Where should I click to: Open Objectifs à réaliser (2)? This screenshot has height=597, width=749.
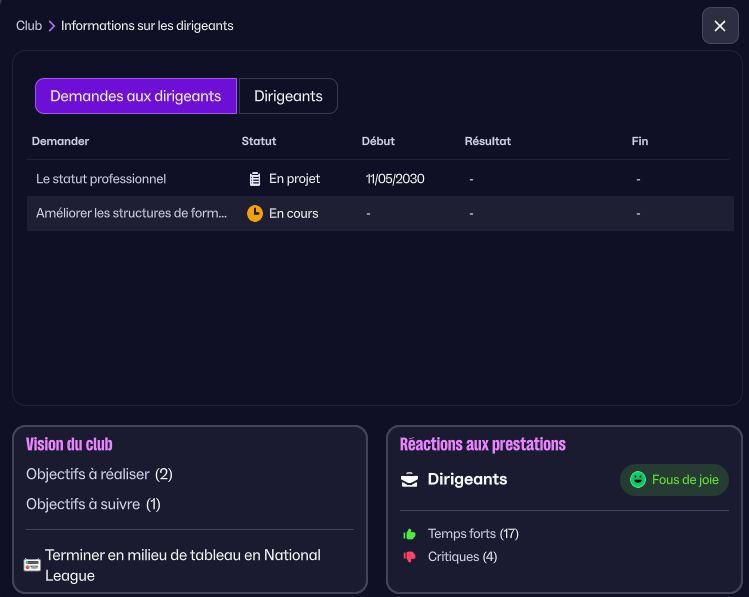coord(99,474)
